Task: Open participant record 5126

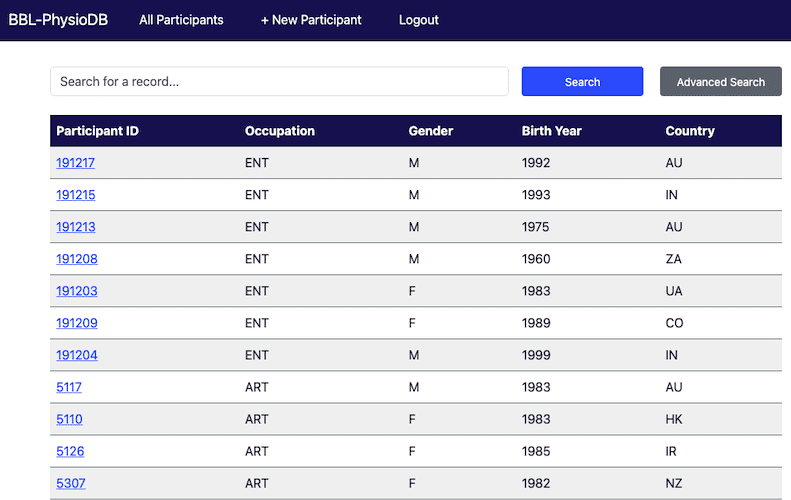Action: pyautogui.click(x=70, y=451)
